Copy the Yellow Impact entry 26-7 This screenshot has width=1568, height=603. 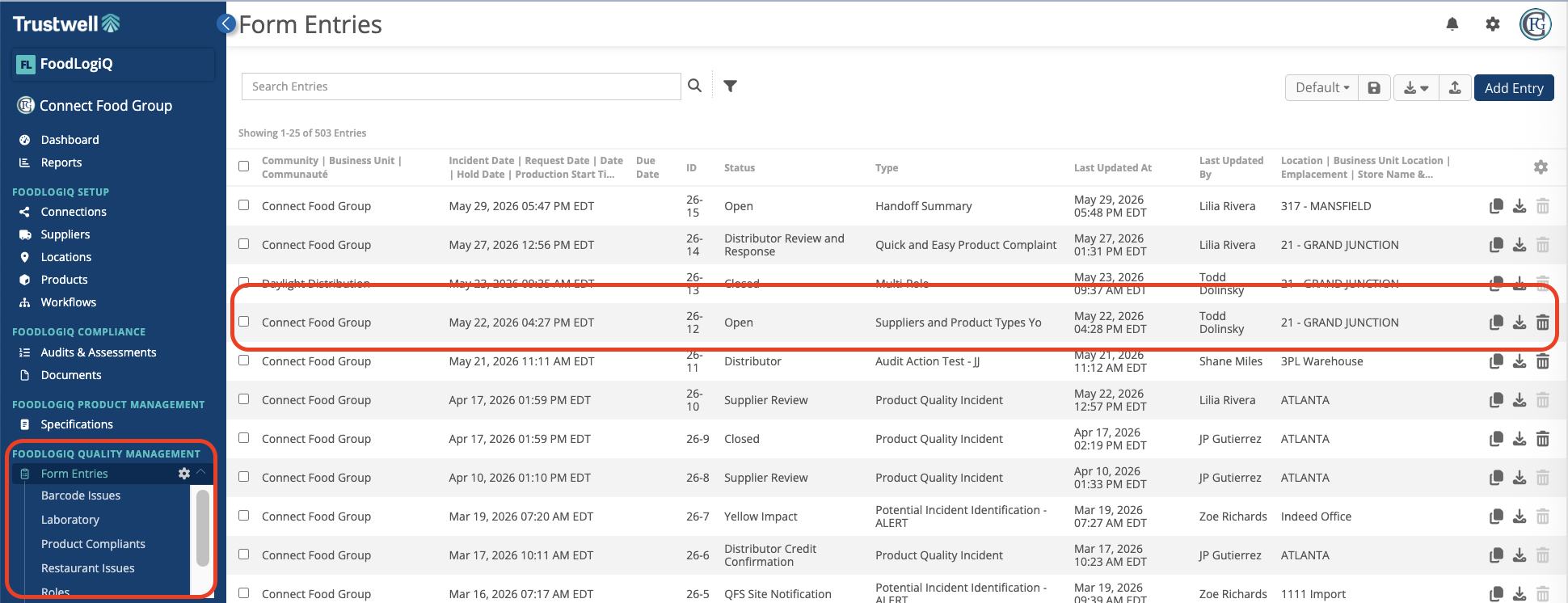(1496, 517)
